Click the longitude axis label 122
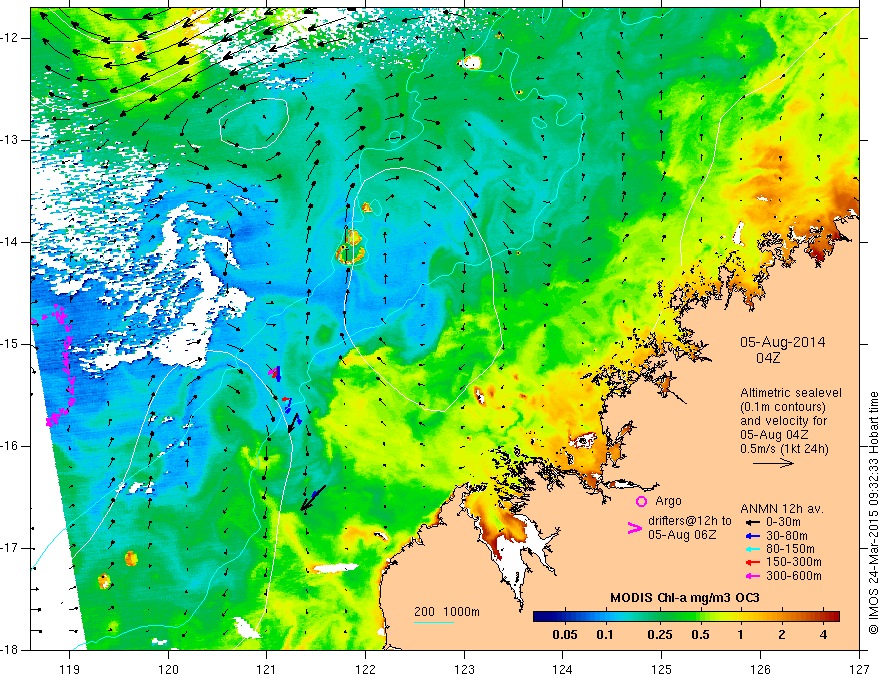The height and width of the screenshot is (680, 880). 365,669
